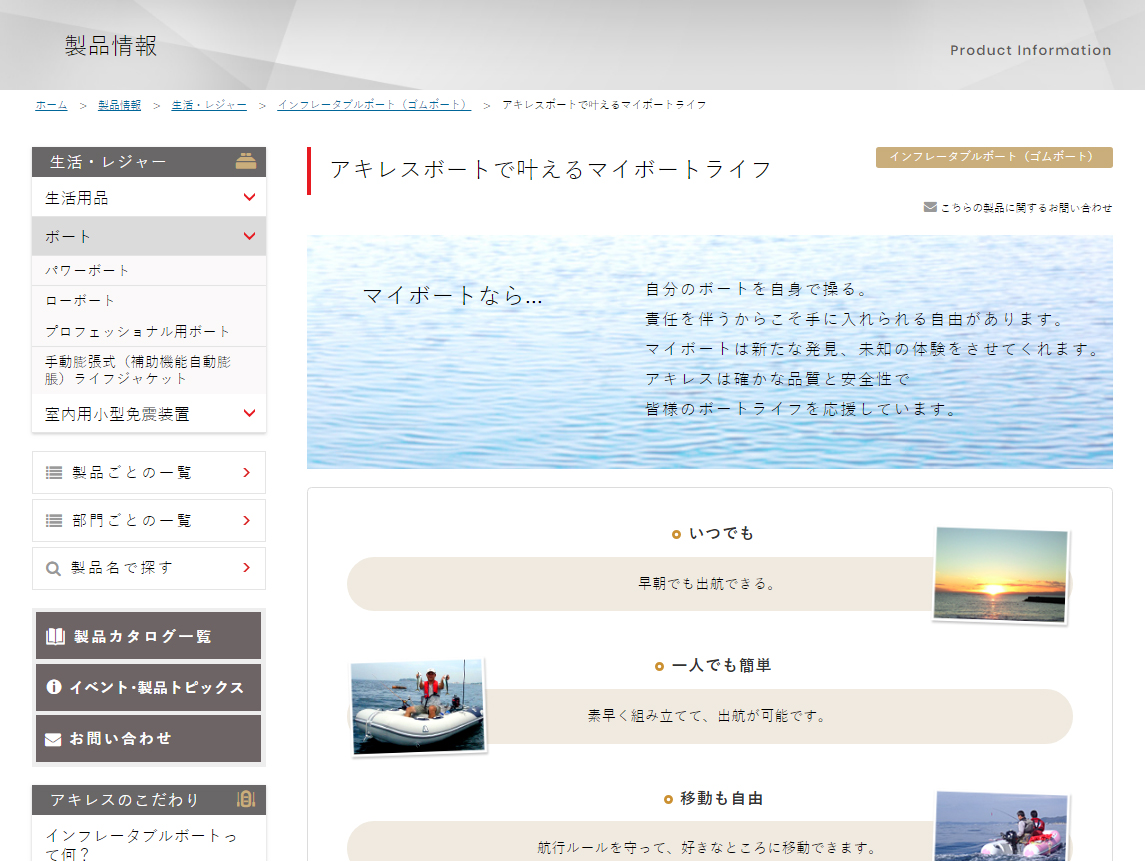1145x862 pixels.
Task: Click the アキレスボートで叶えるマイボートライフ heading
Action: [551, 169]
